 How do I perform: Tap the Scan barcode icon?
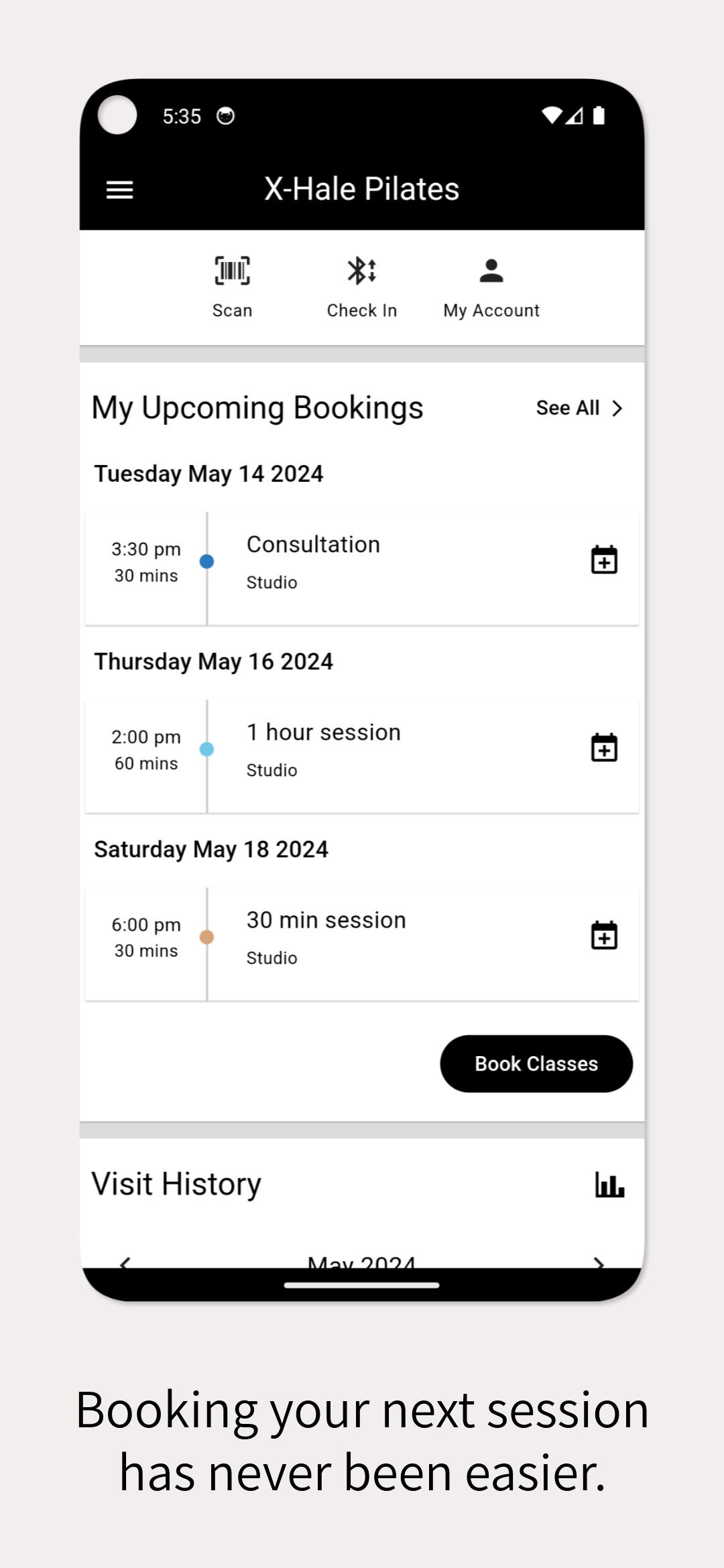[x=232, y=271]
